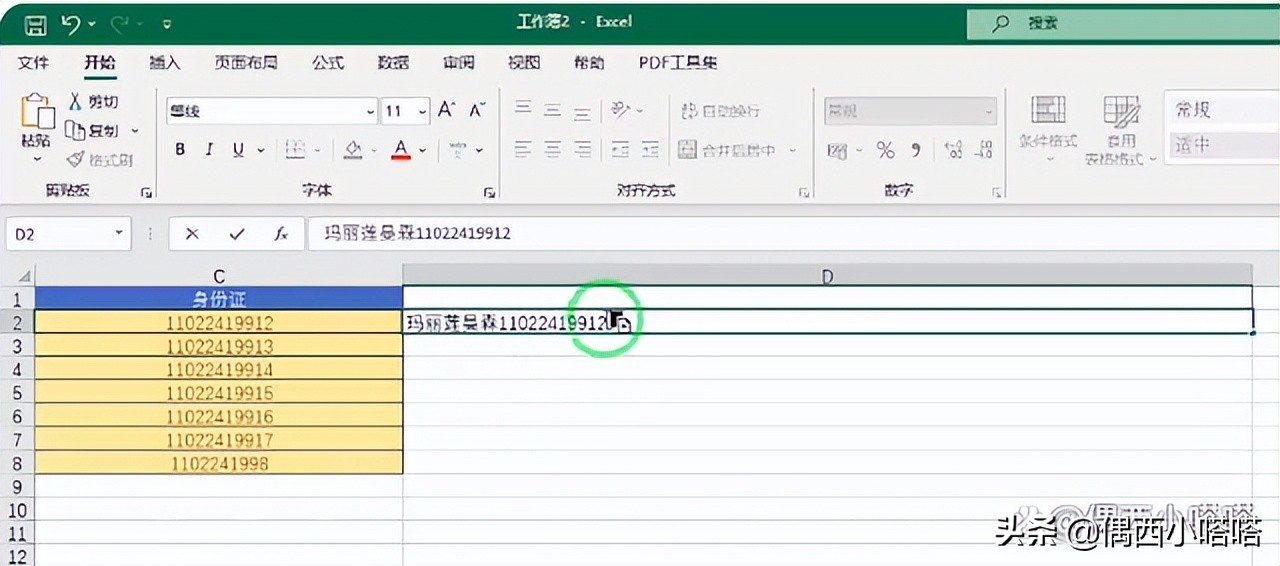Select the 适中 cell style

1223,144
